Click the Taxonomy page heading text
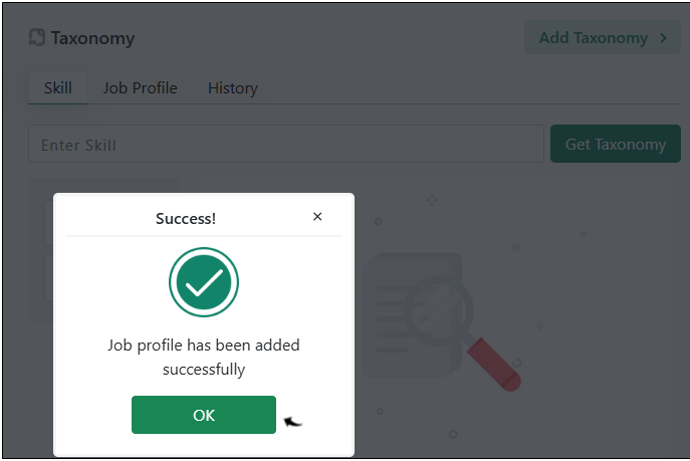The height and width of the screenshot is (461, 690). click(x=93, y=38)
